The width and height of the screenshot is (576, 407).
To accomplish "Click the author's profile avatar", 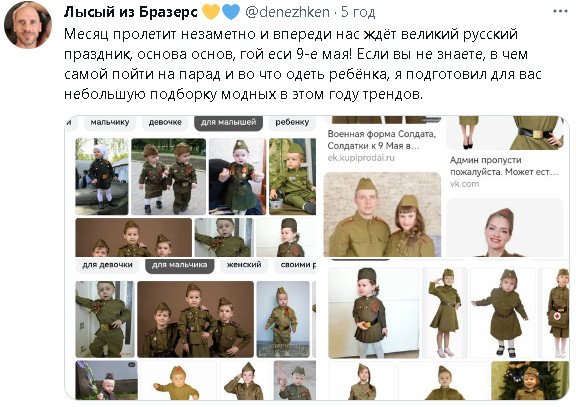I will (x=28, y=25).
